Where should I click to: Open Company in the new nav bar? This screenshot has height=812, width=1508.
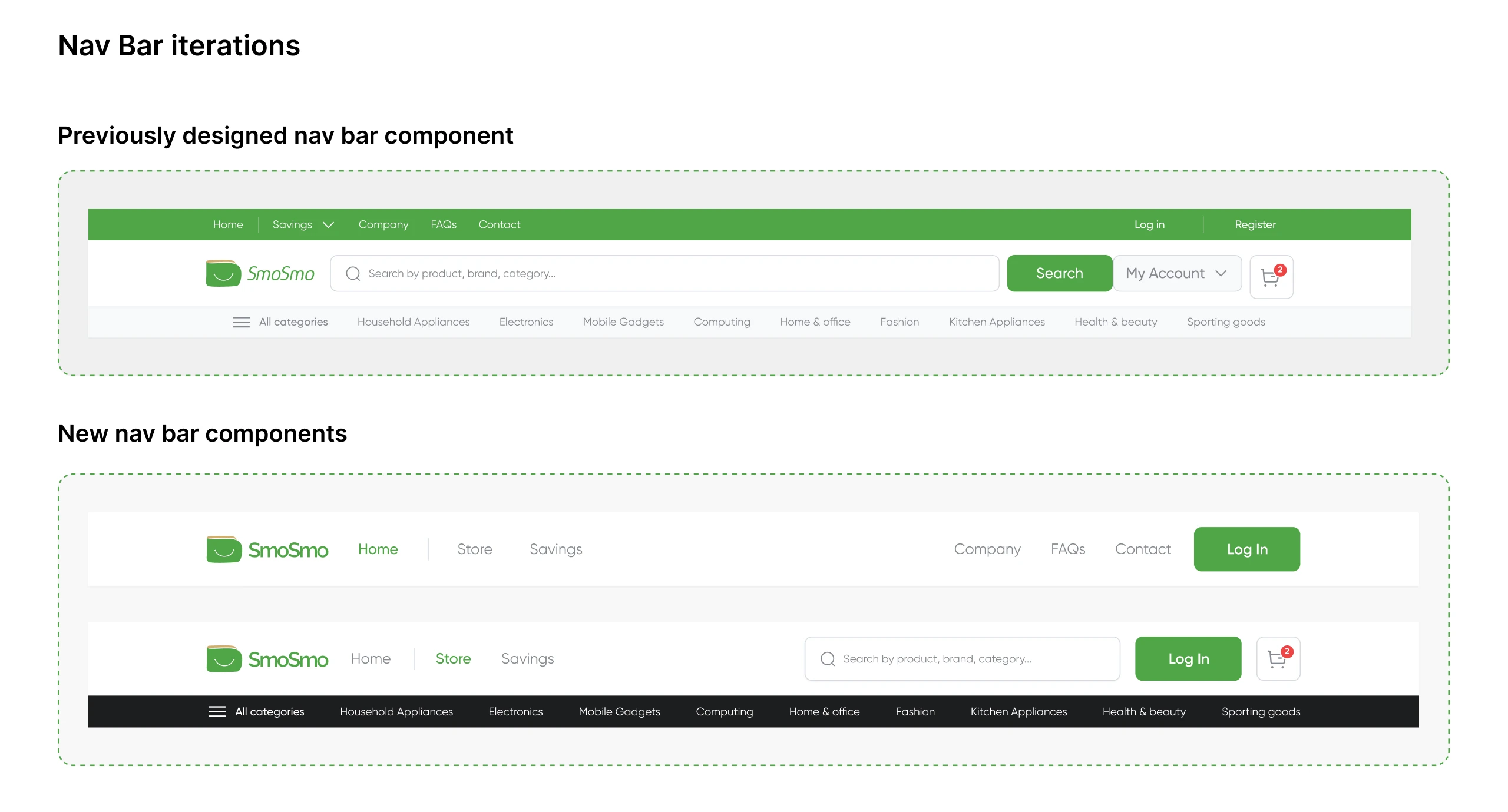click(x=987, y=549)
